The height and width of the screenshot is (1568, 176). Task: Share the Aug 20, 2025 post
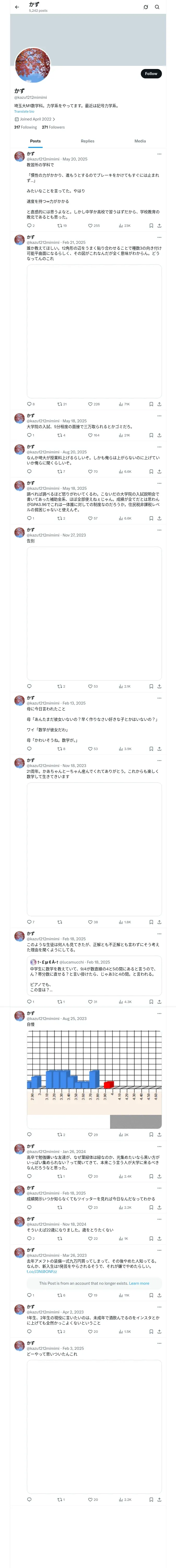pyautogui.click(x=159, y=471)
